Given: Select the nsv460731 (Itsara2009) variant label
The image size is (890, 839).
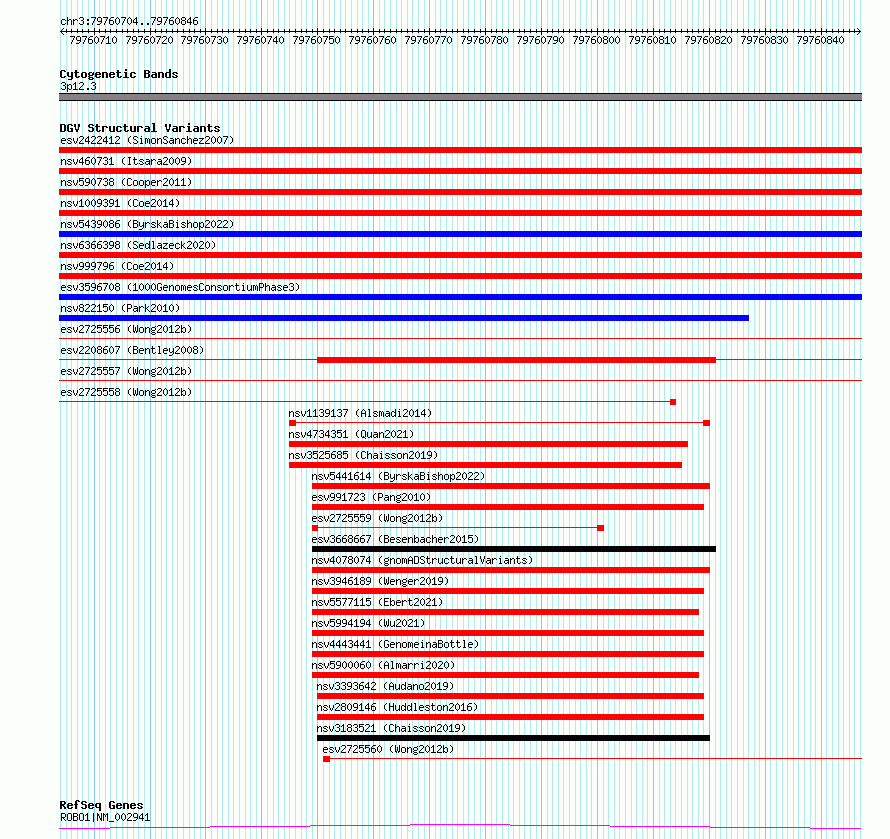Looking at the screenshot, I should [x=126, y=161].
